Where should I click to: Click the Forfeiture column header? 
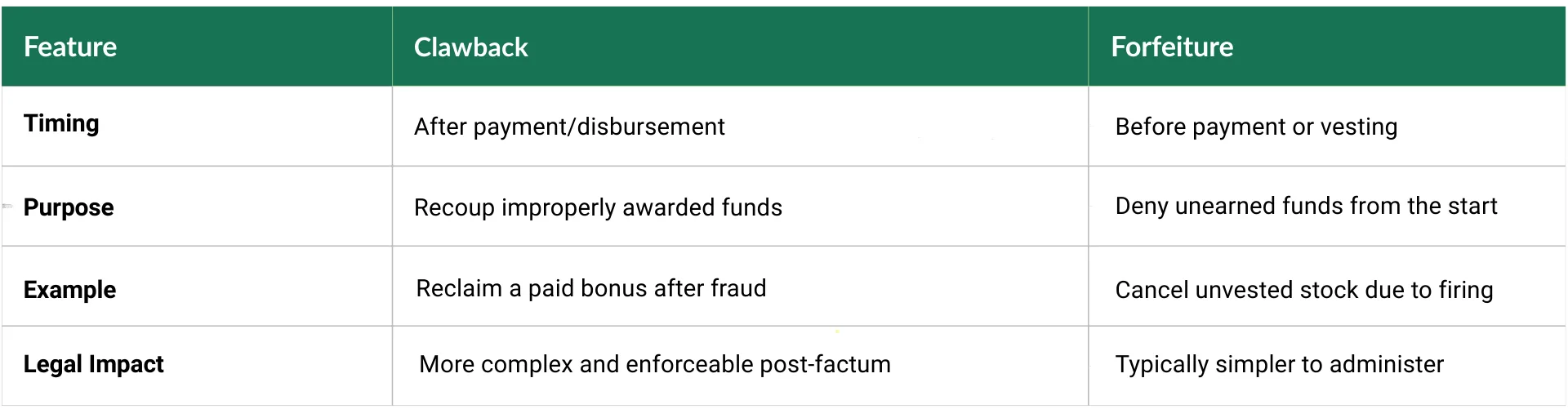click(x=1172, y=47)
